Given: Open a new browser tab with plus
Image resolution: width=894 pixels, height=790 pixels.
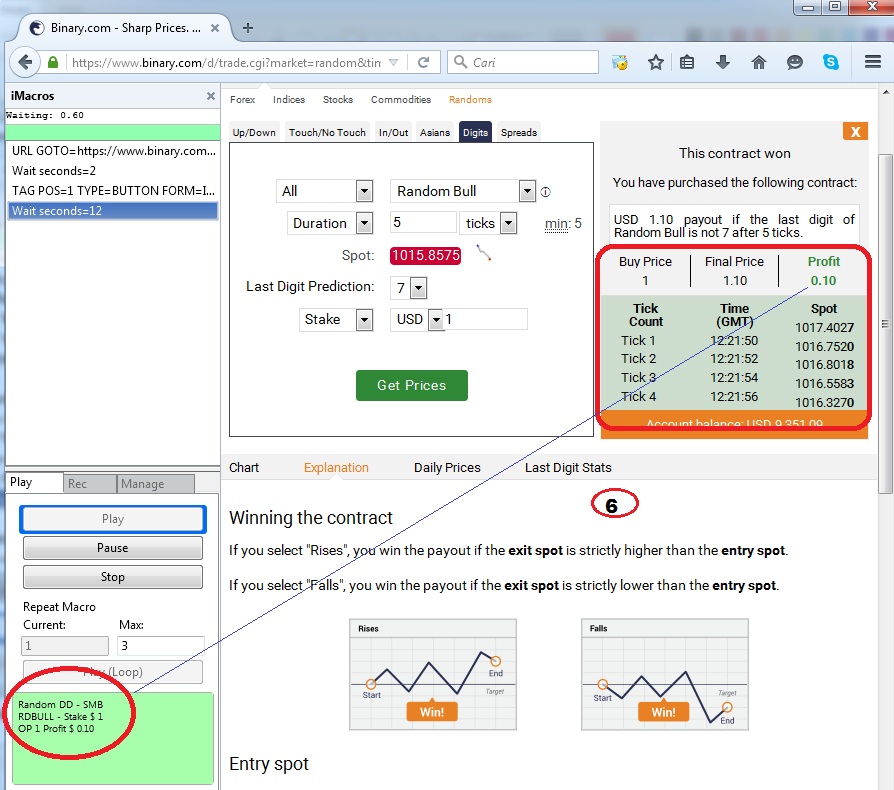Looking at the screenshot, I should point(247,28).
